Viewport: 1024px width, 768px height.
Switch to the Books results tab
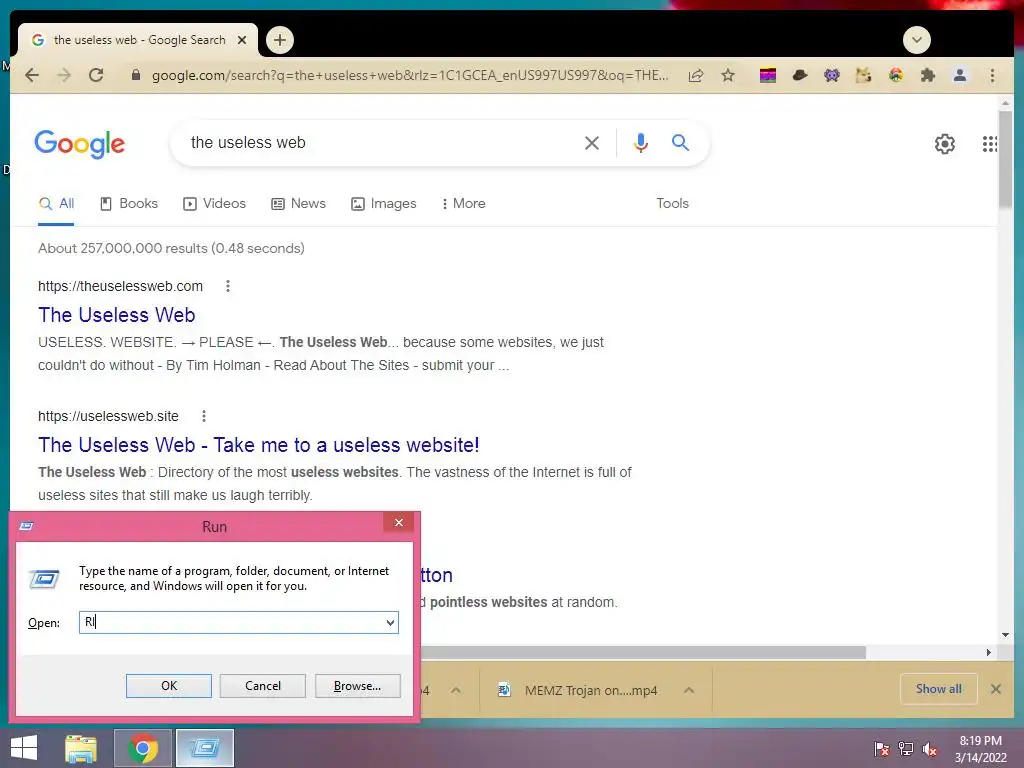coord(129,204)
